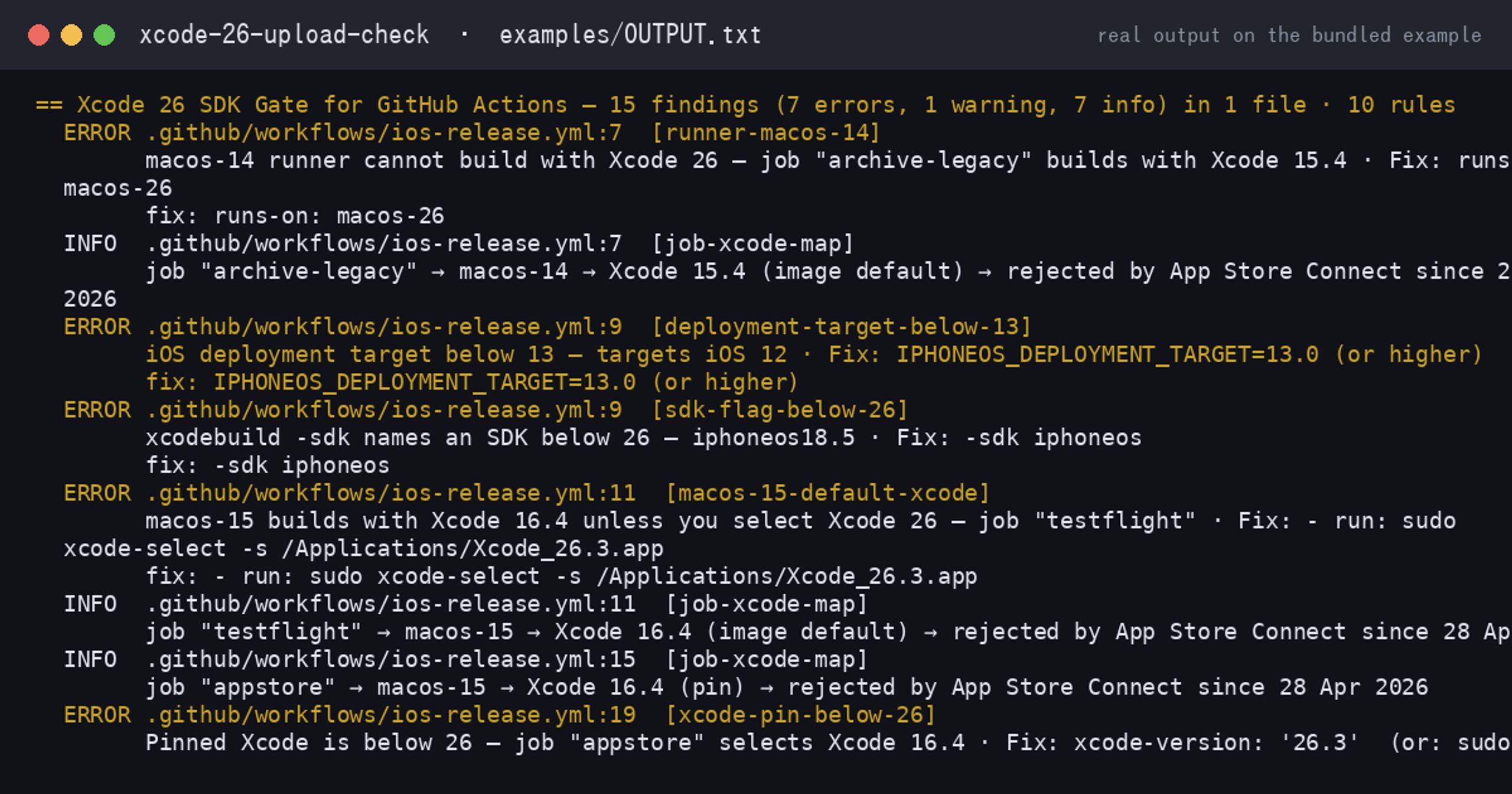Click the job "archive-legacy" → macos-14 mapping line
1512x794 pixels.
pyautogui.click(x=829, y=271)
